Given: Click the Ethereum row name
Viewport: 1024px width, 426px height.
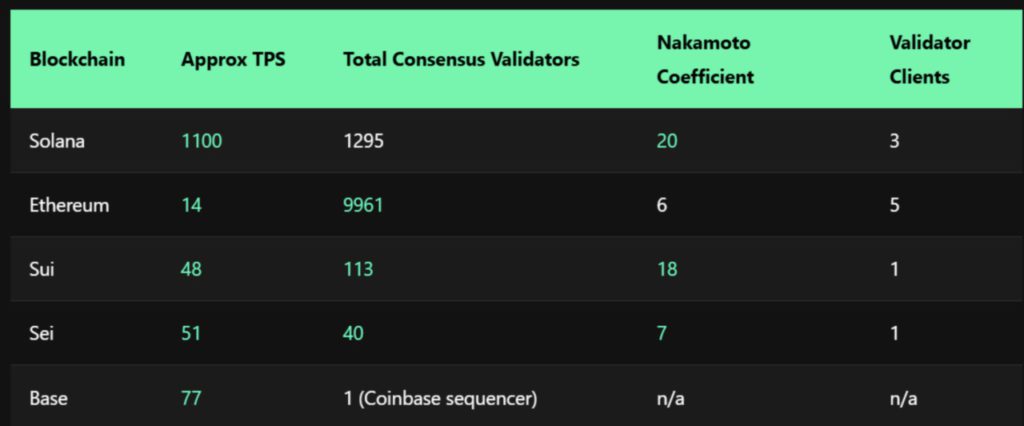Looking at the screenshot, I should pos(69,205).
